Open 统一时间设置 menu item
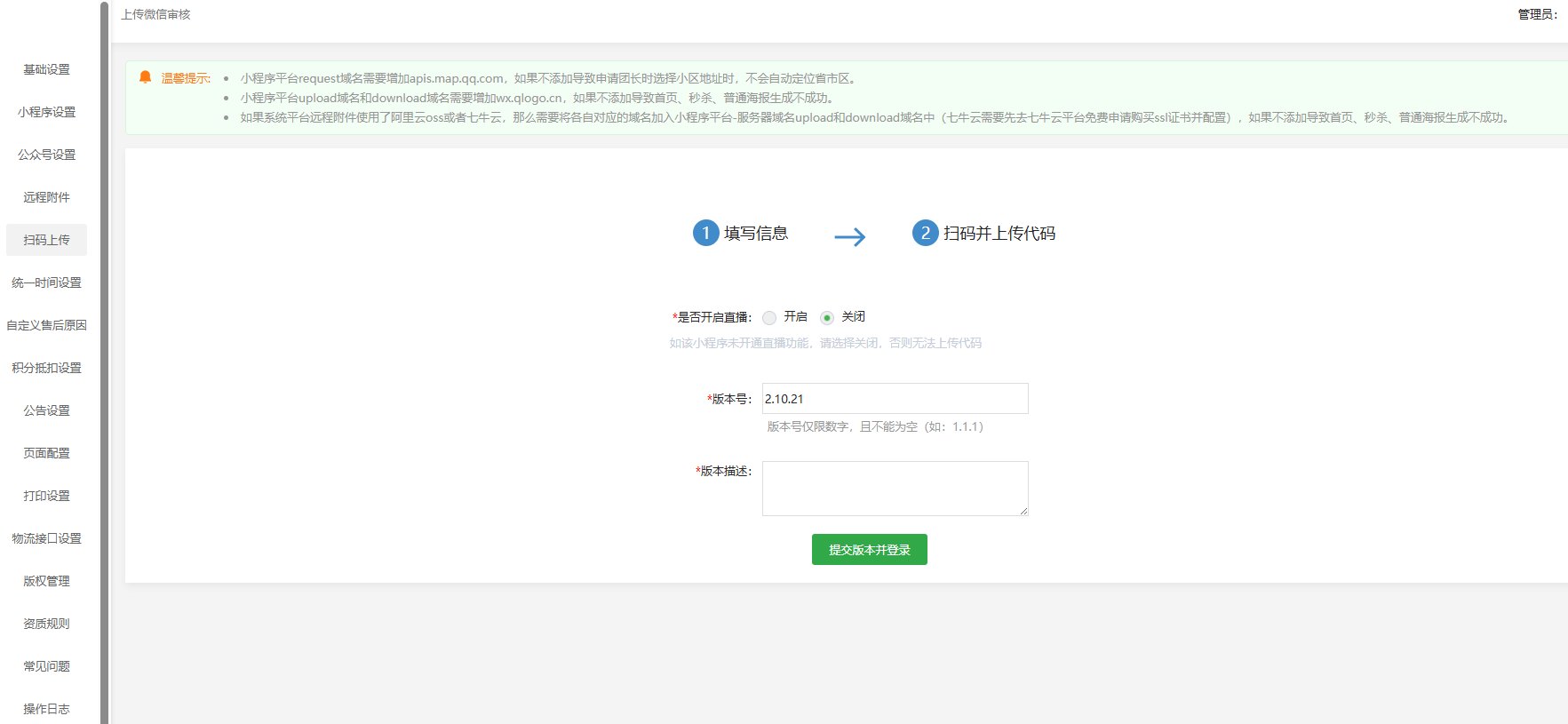 coord(46,282)
